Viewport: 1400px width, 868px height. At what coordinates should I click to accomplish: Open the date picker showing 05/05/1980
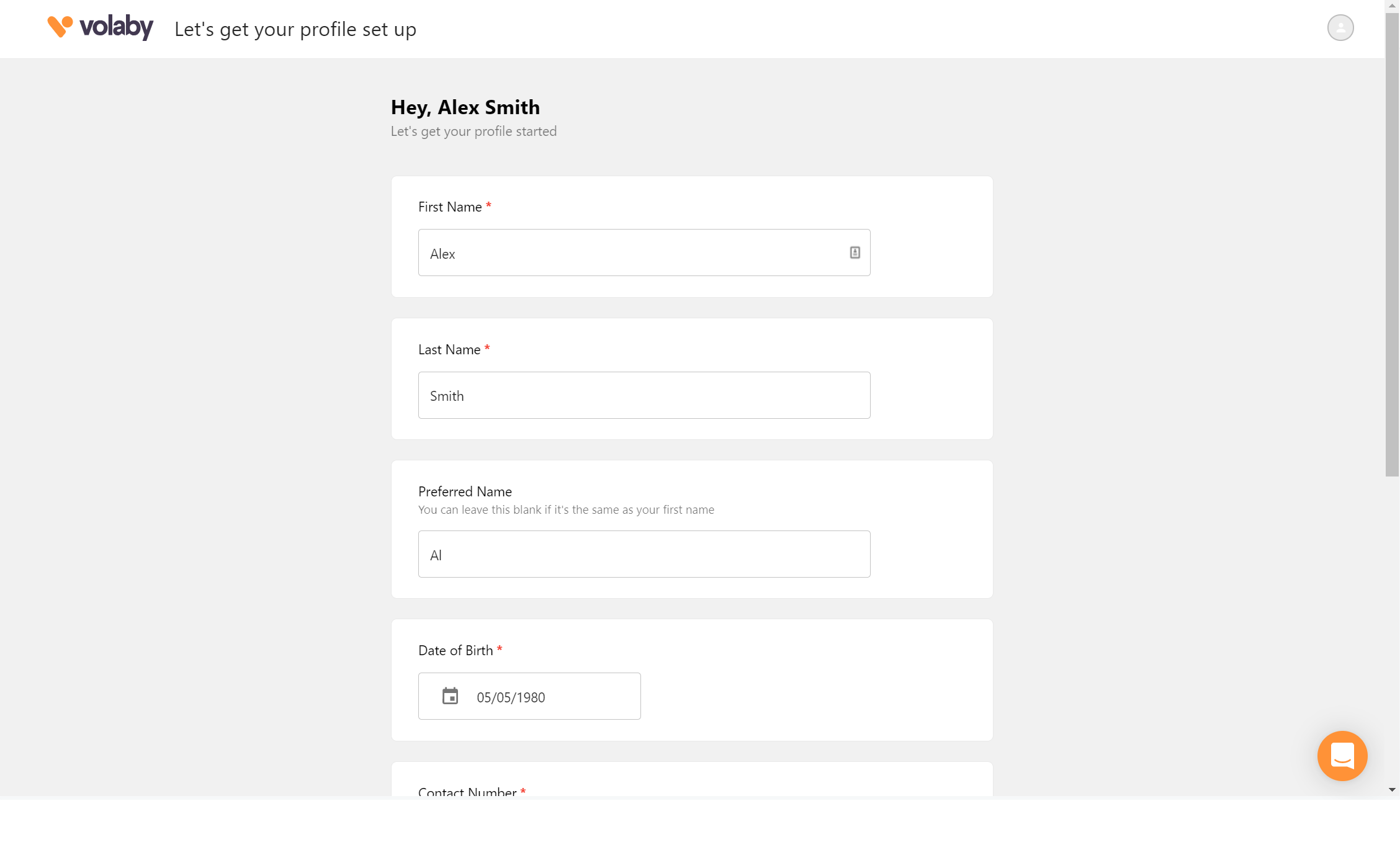point(529,696)
